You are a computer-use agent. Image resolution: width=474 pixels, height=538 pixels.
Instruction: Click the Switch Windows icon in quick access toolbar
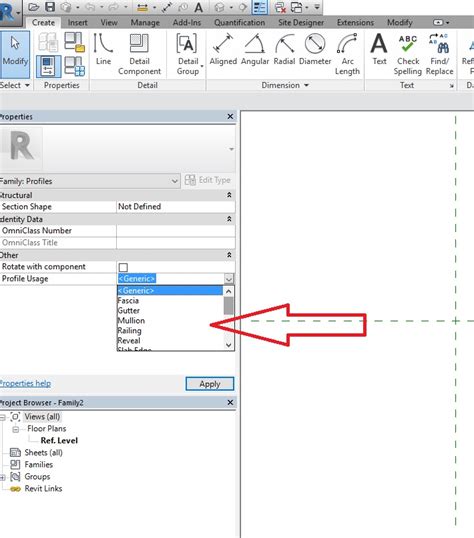coord(297,7)
